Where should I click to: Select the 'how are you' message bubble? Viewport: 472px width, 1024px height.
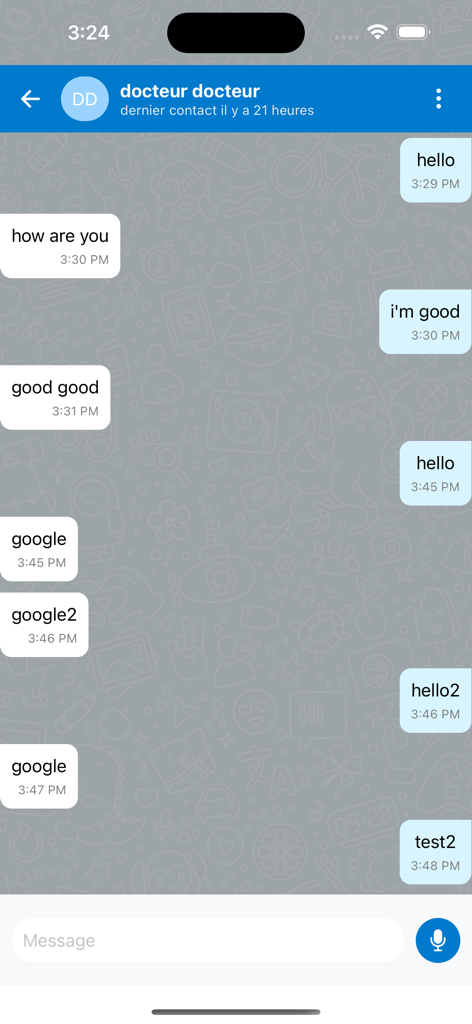pyautogui.click(x=60, y=246)
